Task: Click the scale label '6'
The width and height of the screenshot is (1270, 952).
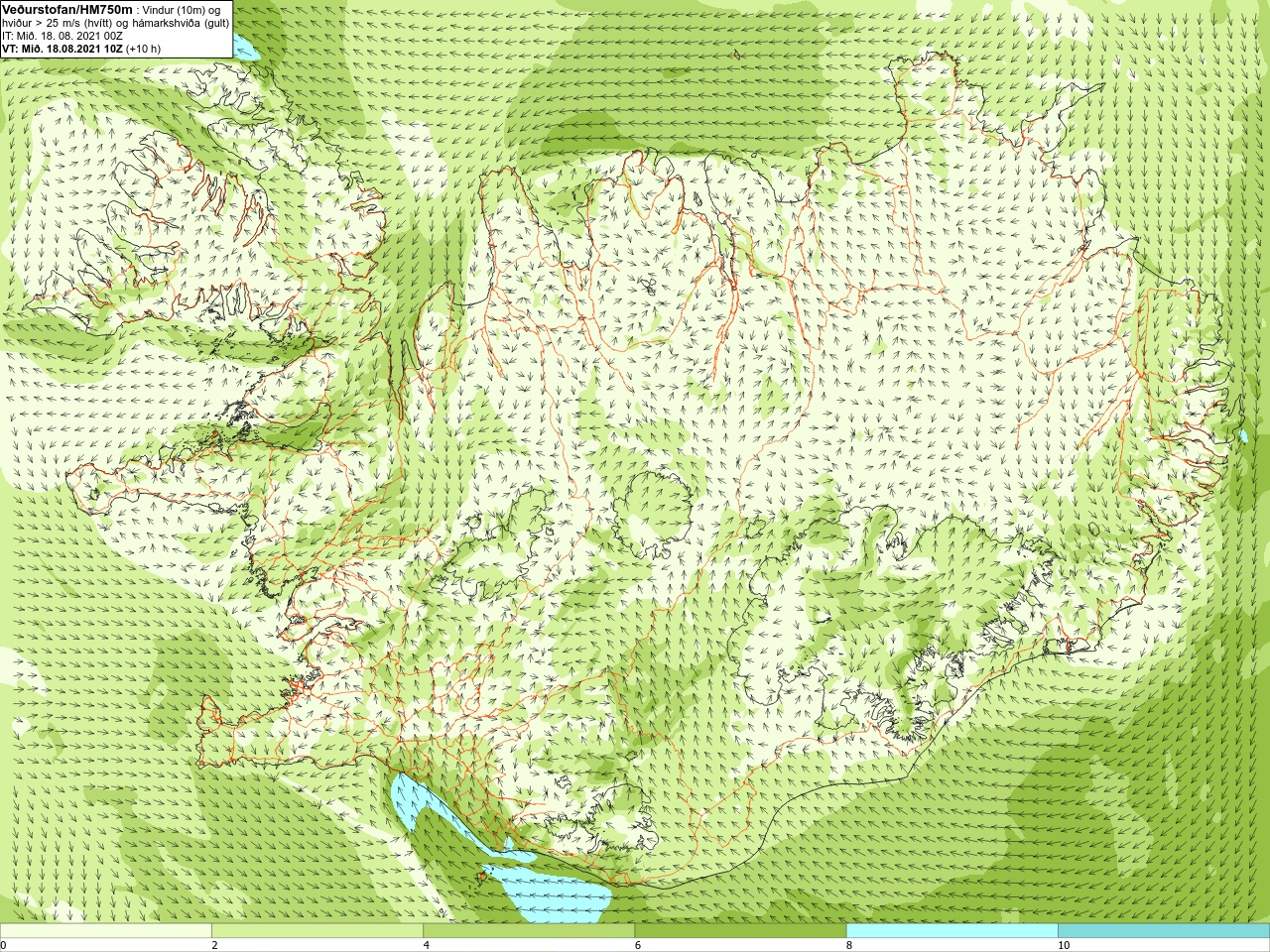Action: click(x=638, y=945)
